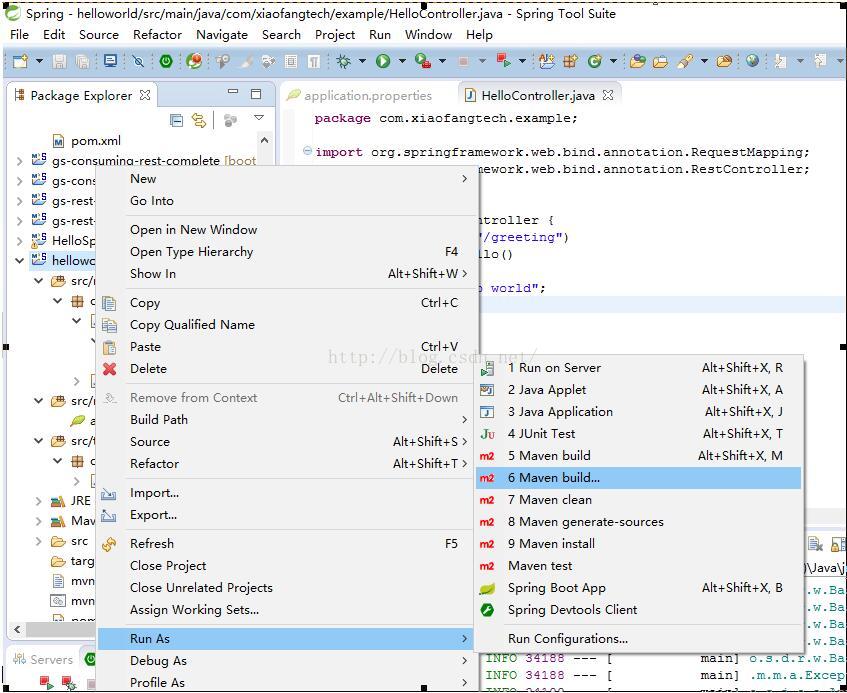Click the Search flashlight toolbar icon
This screenshot has width=847, height=693.
coord(685,61)
